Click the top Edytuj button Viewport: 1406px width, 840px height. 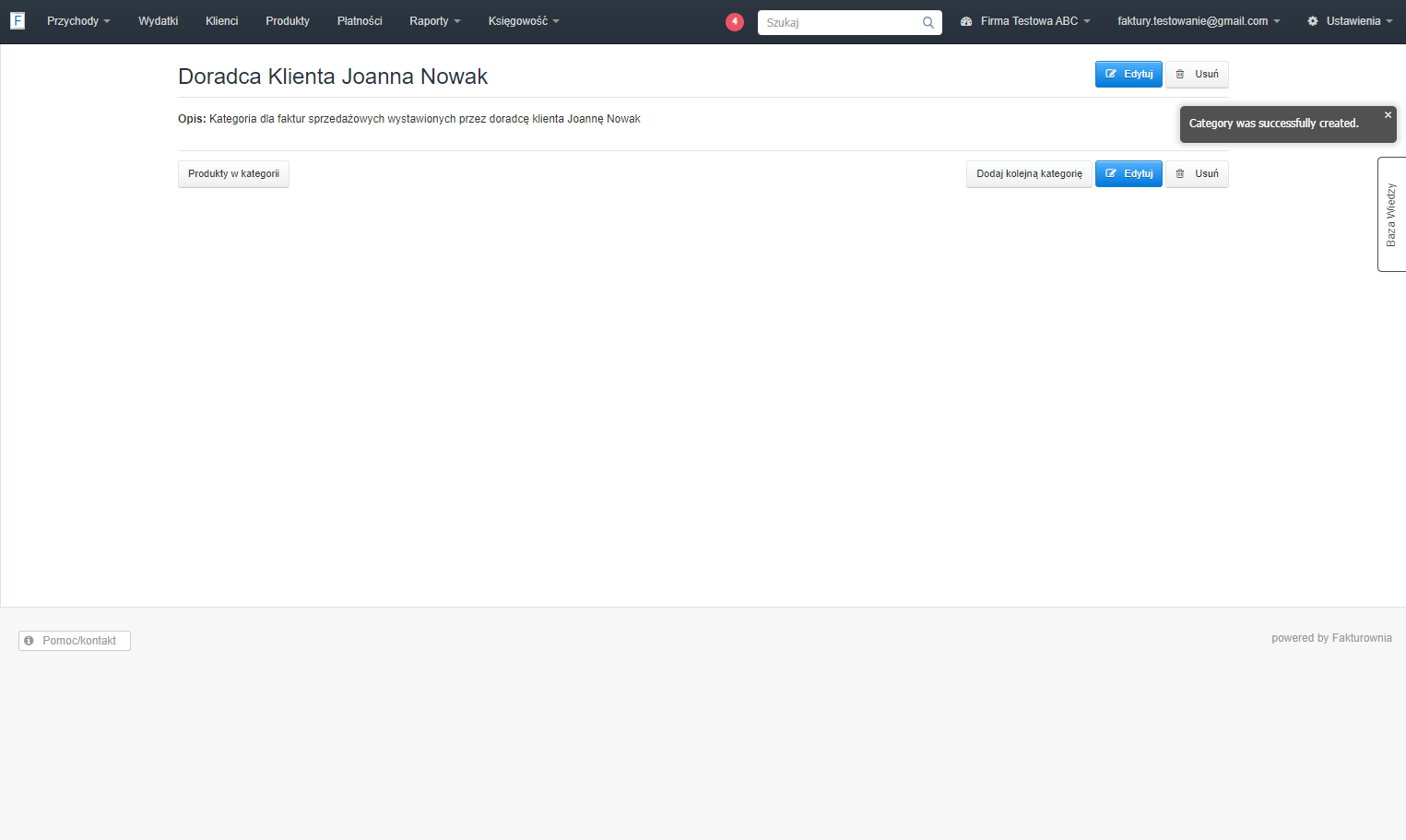pyautogui.click(x=1128, y=74)
